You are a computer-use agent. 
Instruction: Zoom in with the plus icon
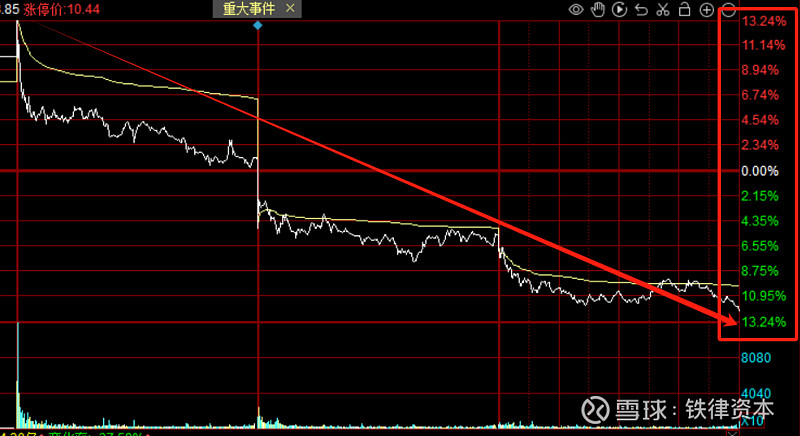point(707,10)
